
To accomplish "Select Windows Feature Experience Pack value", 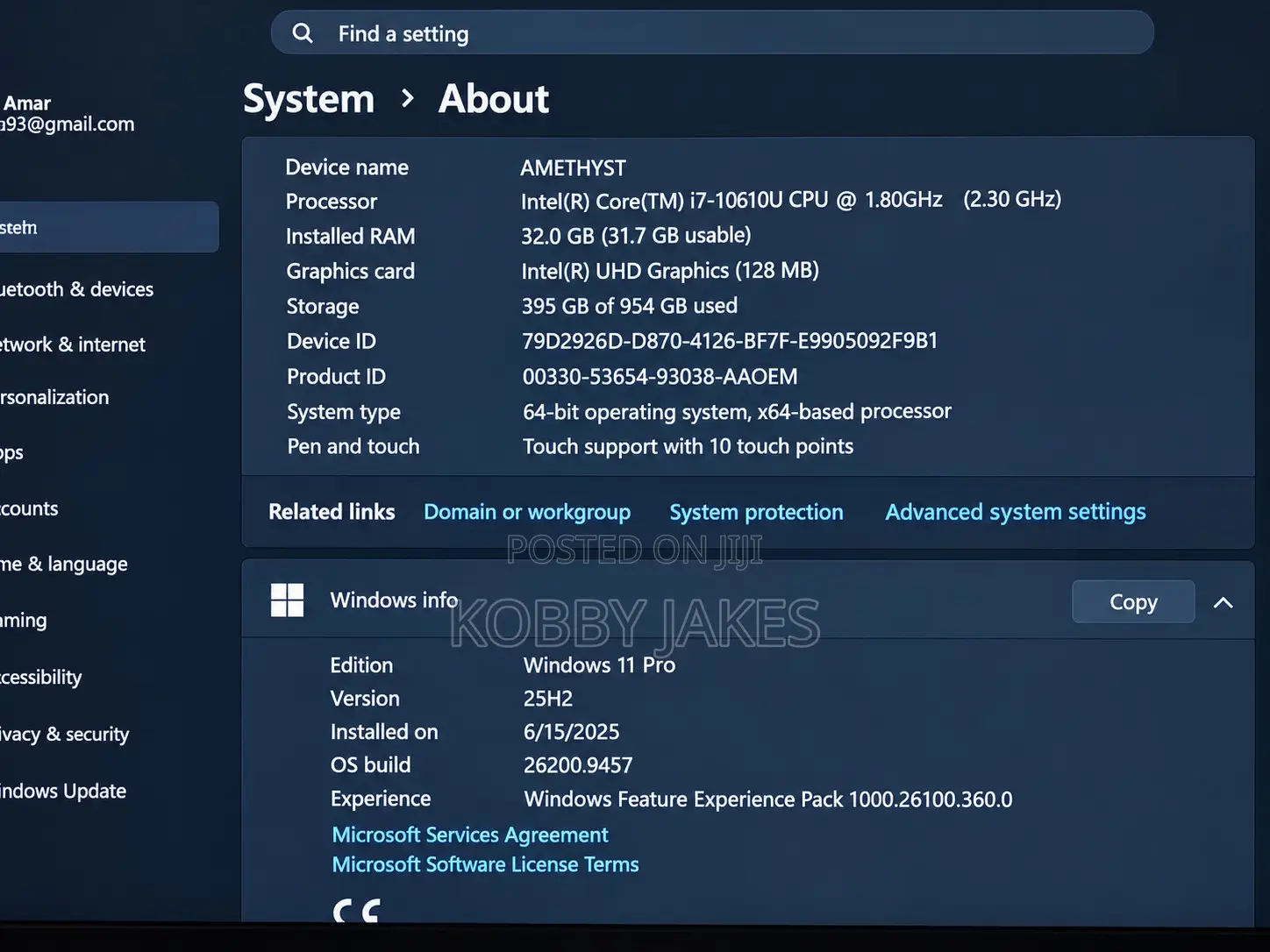I will 768,799.
